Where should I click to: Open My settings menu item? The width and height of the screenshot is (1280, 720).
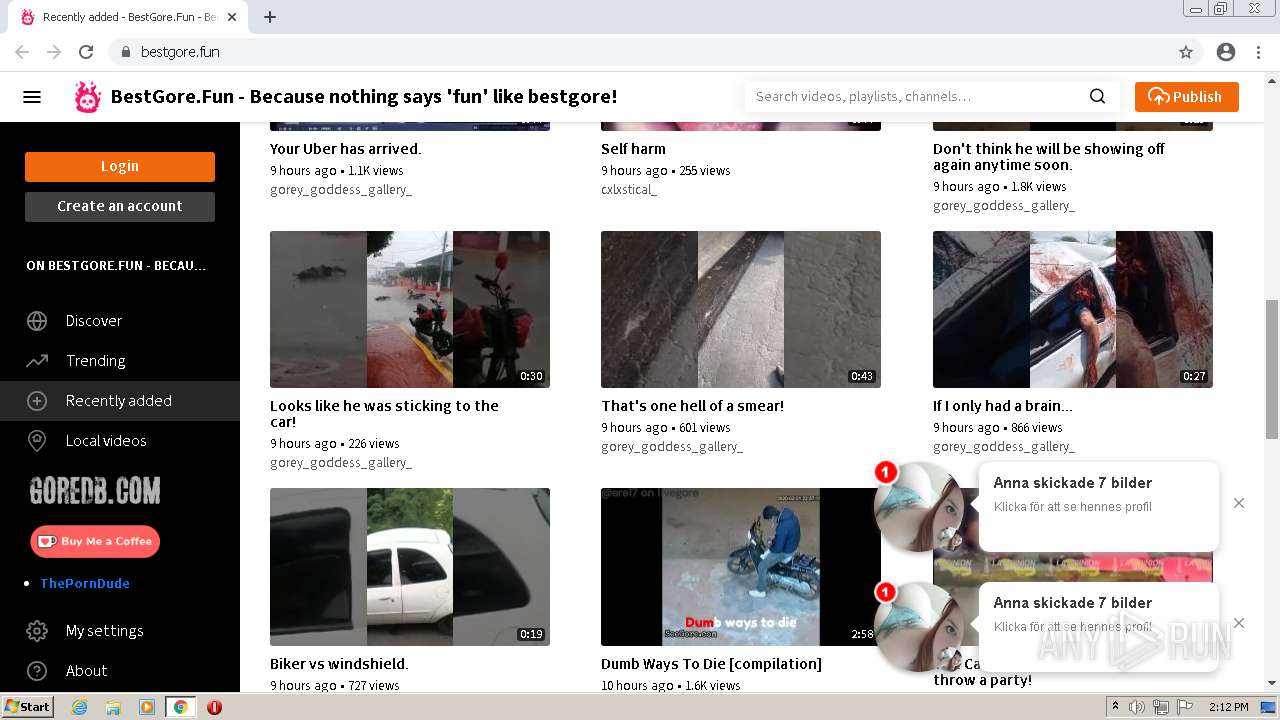click(120, 631)
